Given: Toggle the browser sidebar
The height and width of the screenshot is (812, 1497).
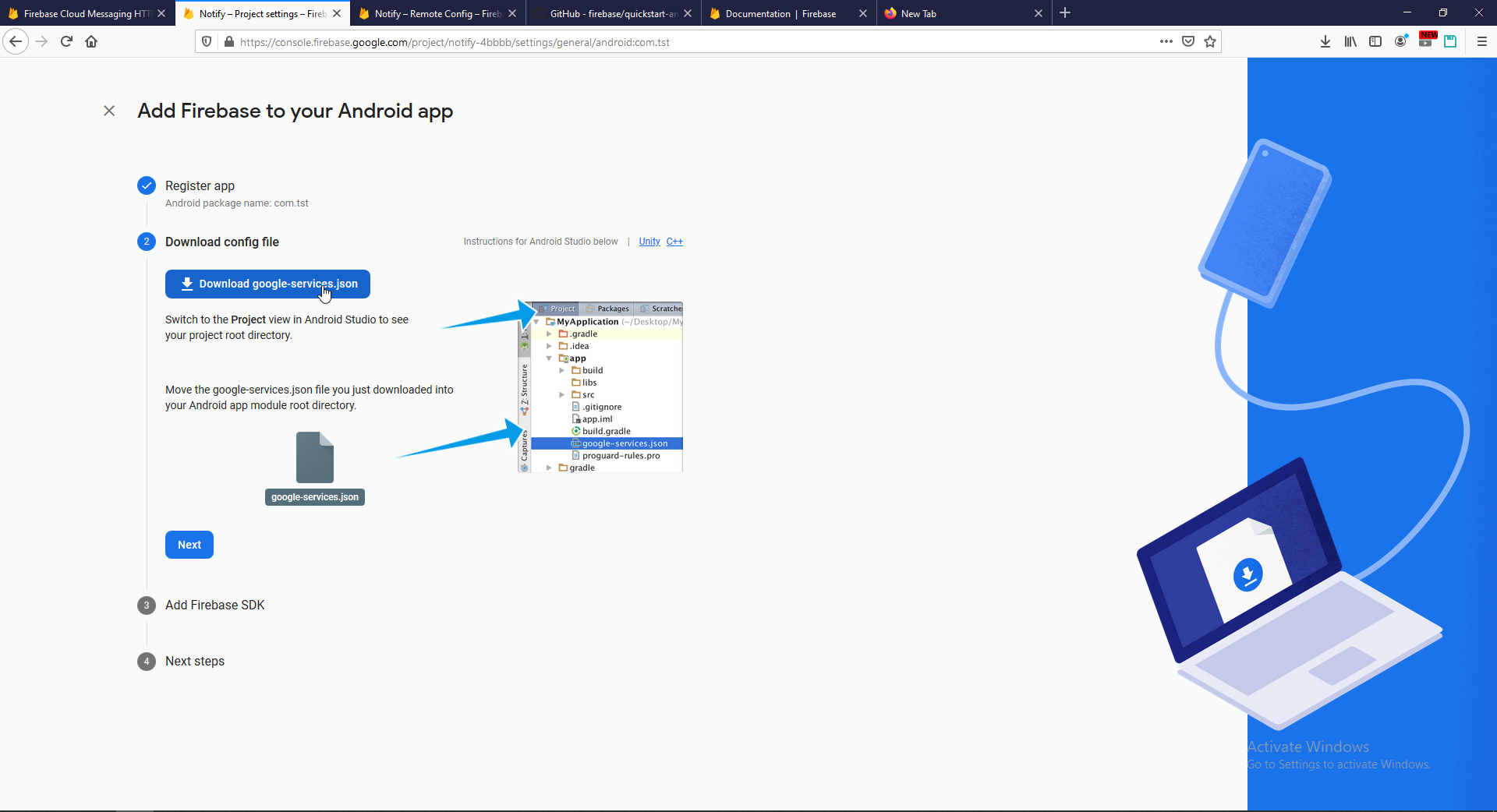Looking at the screenshot, I should [x=1375, y=41].
